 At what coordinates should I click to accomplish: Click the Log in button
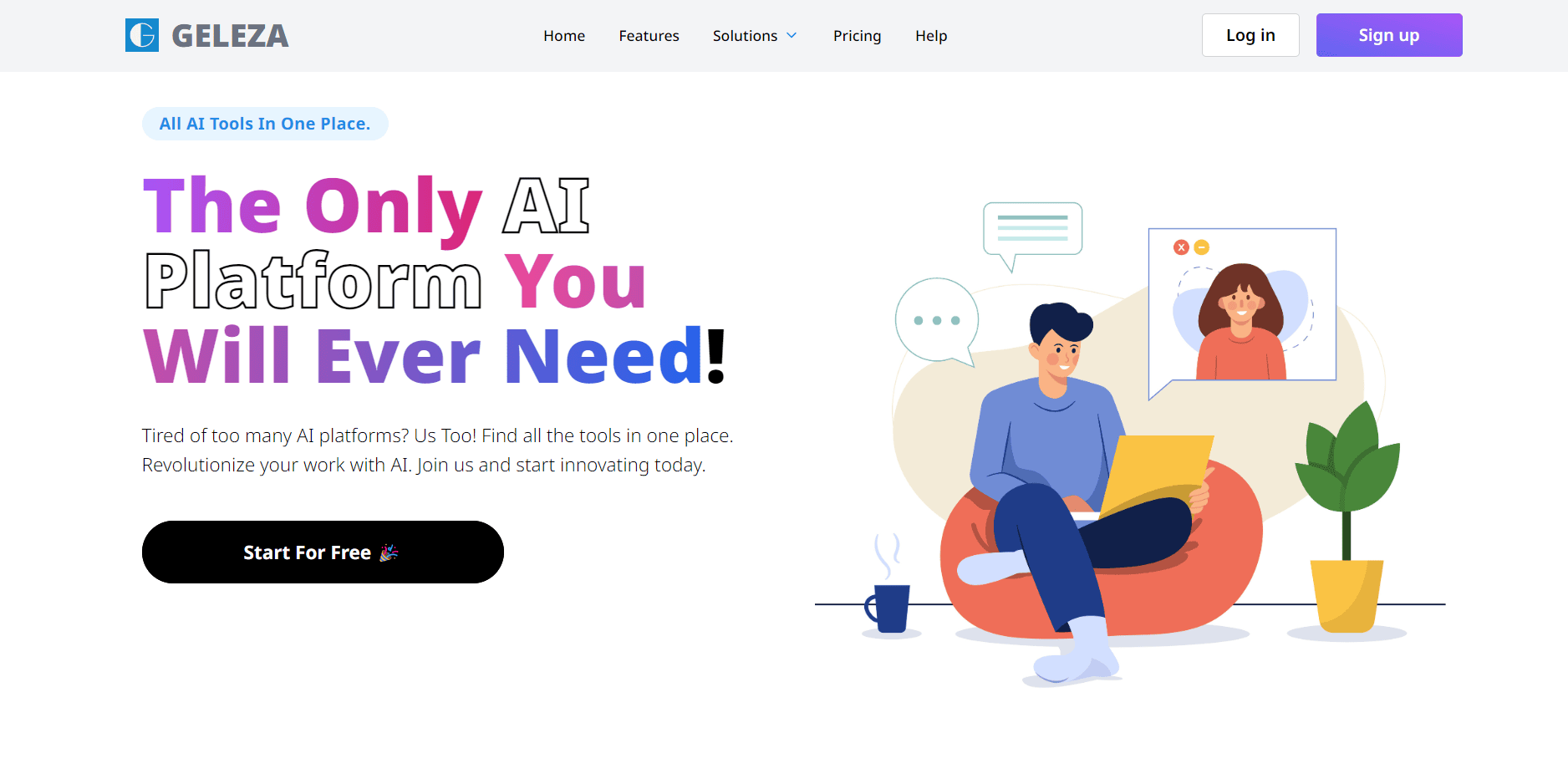point(1250,35)
